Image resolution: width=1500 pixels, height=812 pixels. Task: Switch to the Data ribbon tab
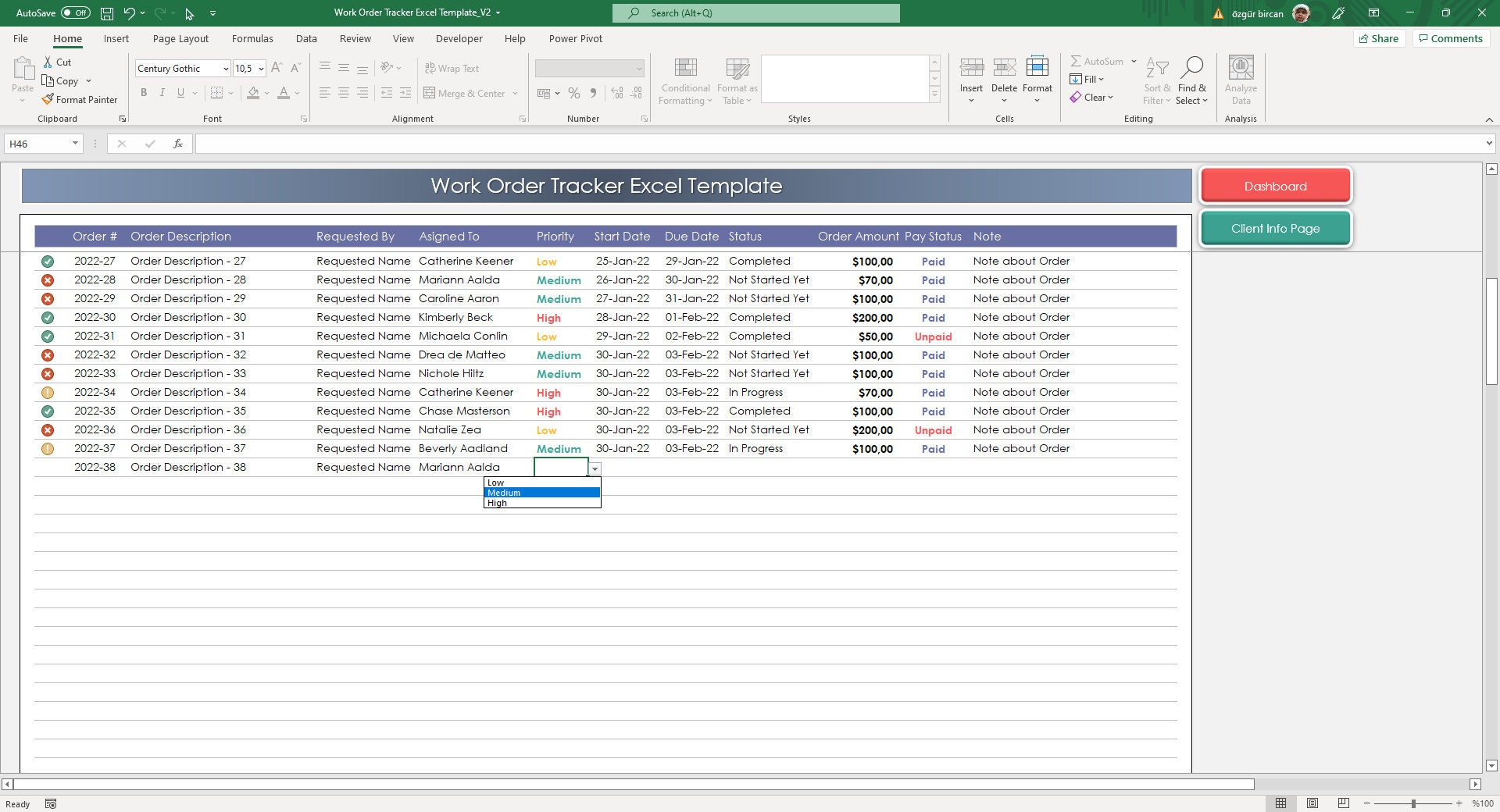tap(305, 38)
